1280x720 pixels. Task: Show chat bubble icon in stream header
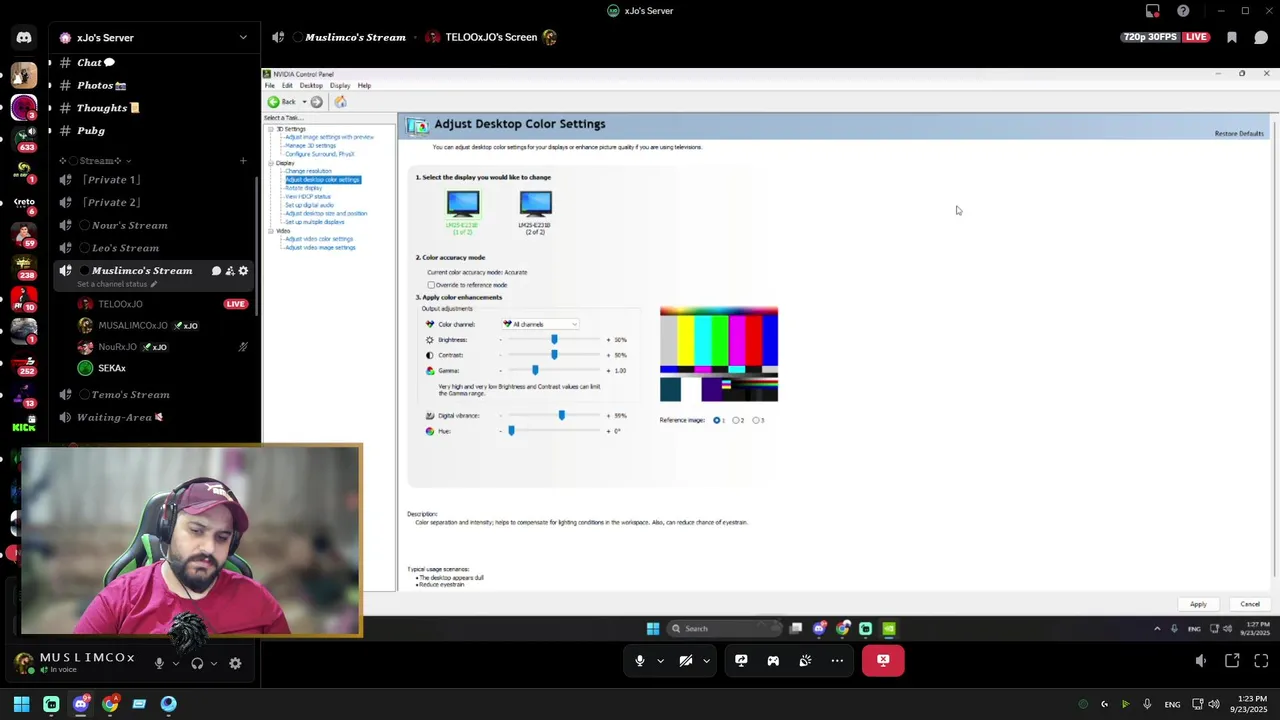[1261, 37]
